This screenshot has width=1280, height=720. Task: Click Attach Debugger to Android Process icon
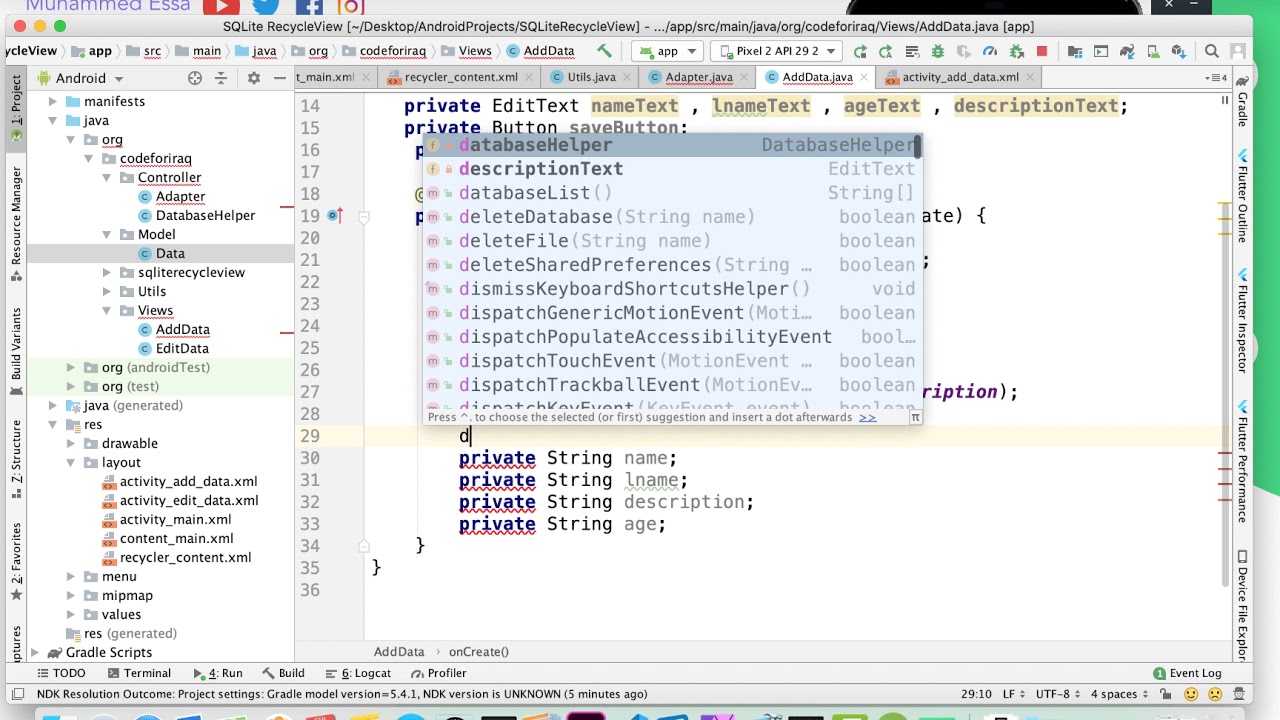1016,51
